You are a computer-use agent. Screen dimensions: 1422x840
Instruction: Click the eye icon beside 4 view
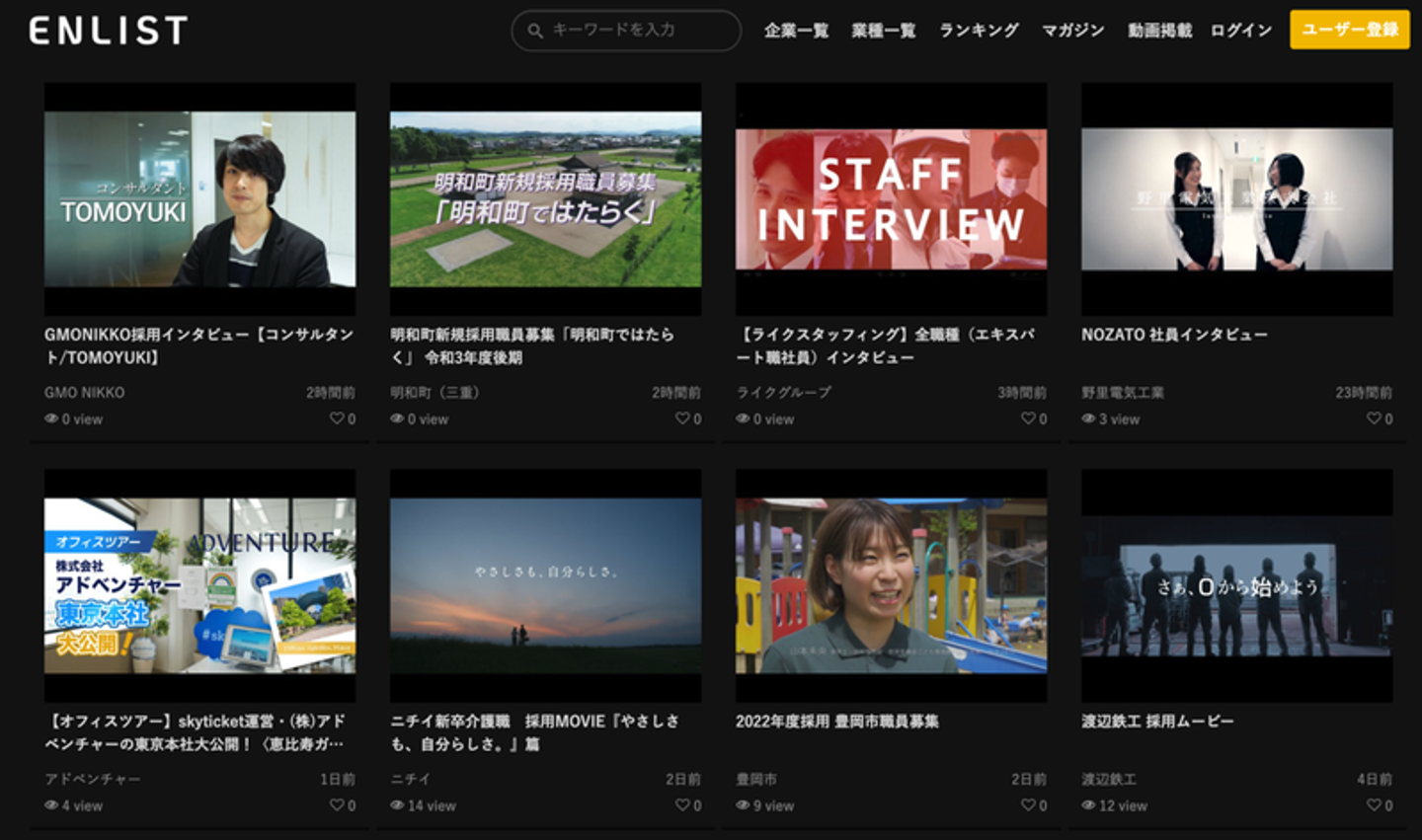click(x=51, y=805)
